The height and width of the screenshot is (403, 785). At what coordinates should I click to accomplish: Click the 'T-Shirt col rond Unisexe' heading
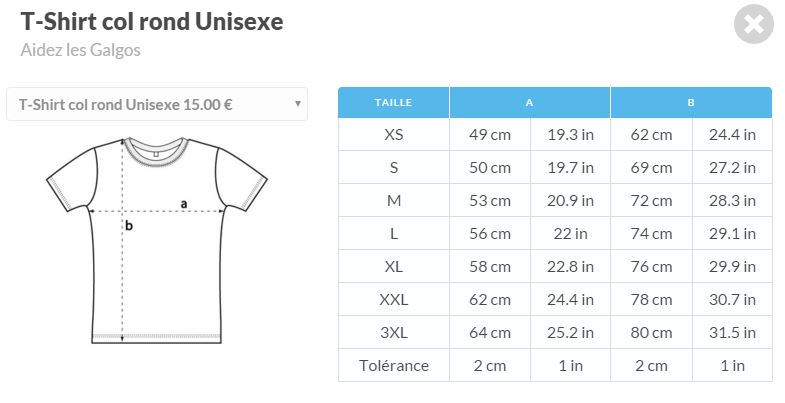(x=152, y=22)
